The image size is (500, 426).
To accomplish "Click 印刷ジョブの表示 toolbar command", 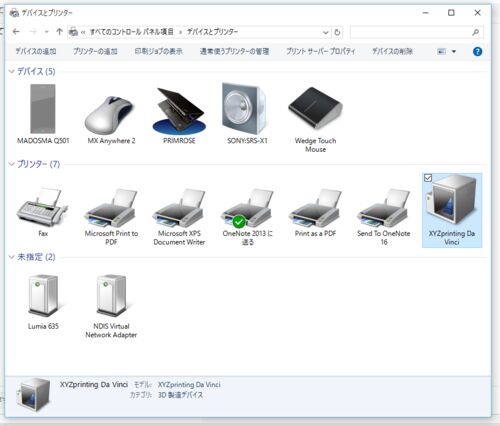I will (158, 51).
